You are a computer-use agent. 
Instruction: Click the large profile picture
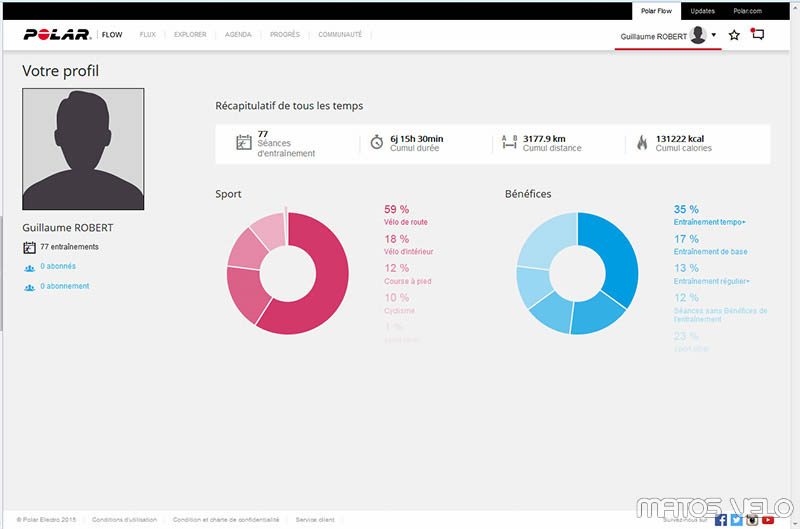(x=83, y=149)
